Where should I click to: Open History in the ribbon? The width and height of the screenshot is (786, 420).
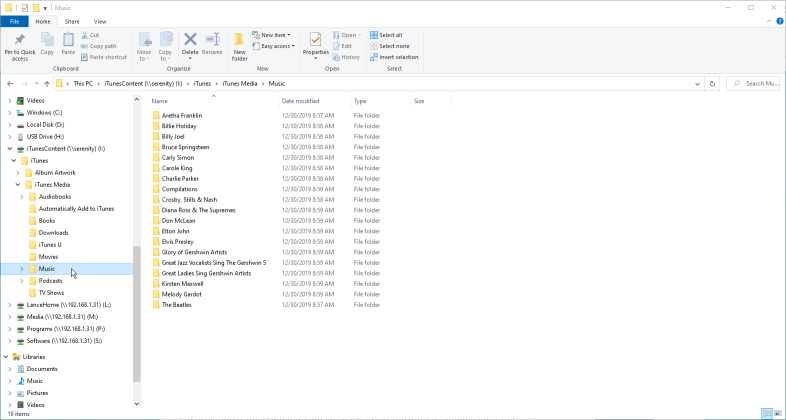tap(346, 57)
